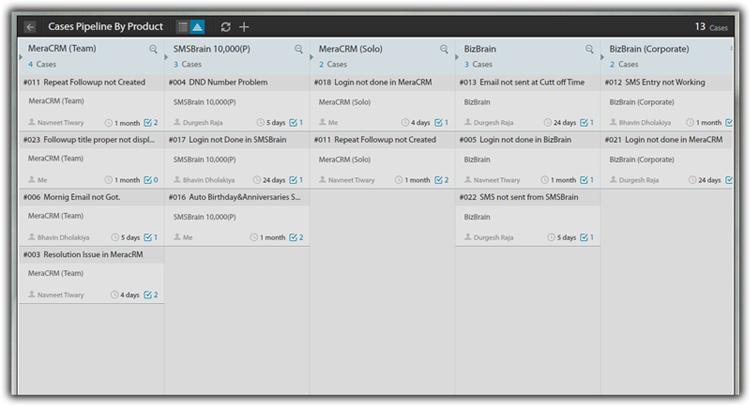The height and width of the screenshot is (406, 750).
Task: Open case #016 Auto Birthday&Anniversaries card
Action: pos(235,197)
